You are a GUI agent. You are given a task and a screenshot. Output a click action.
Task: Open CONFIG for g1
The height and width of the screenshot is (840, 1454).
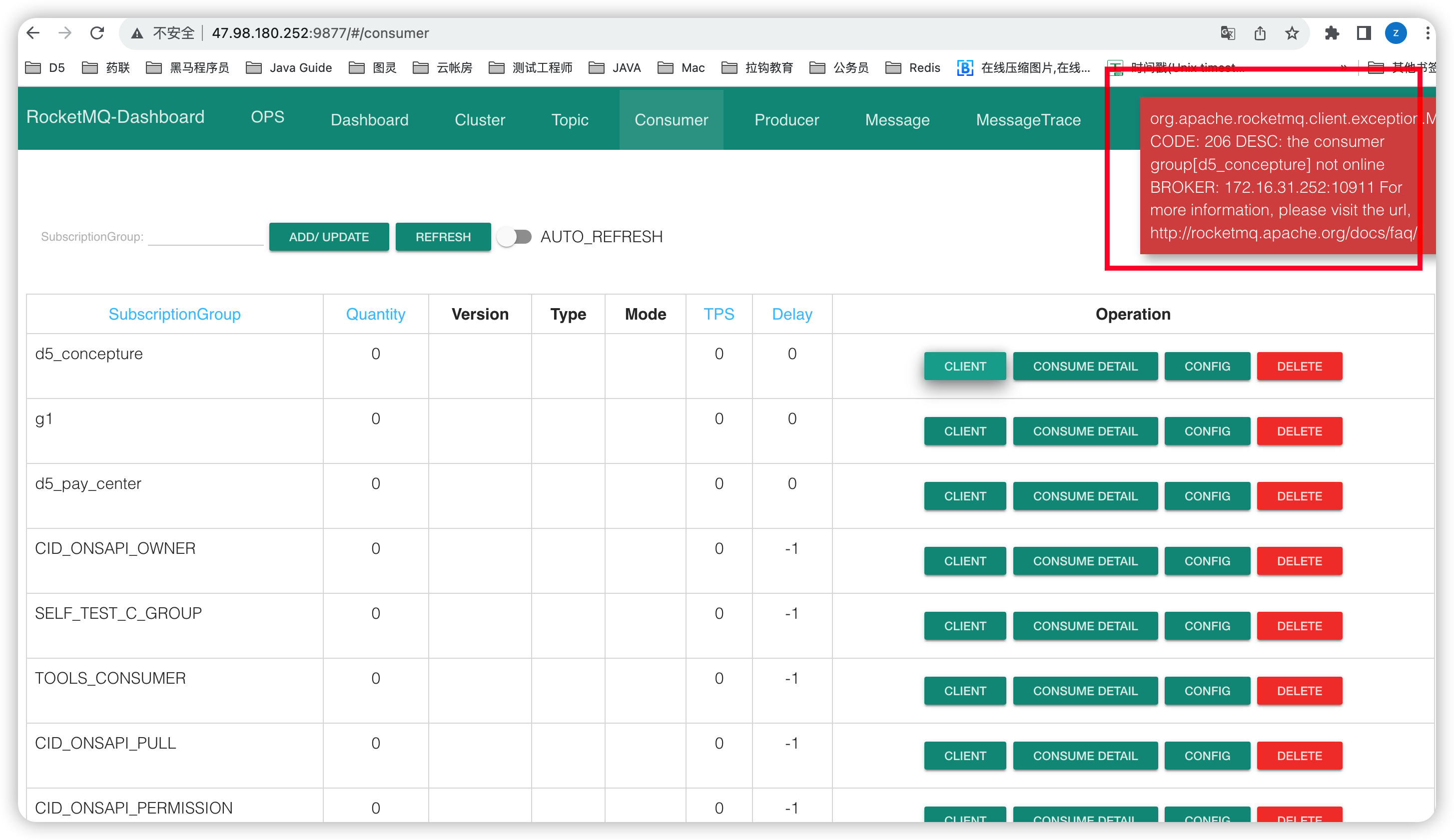click(x=1207, y=431)
